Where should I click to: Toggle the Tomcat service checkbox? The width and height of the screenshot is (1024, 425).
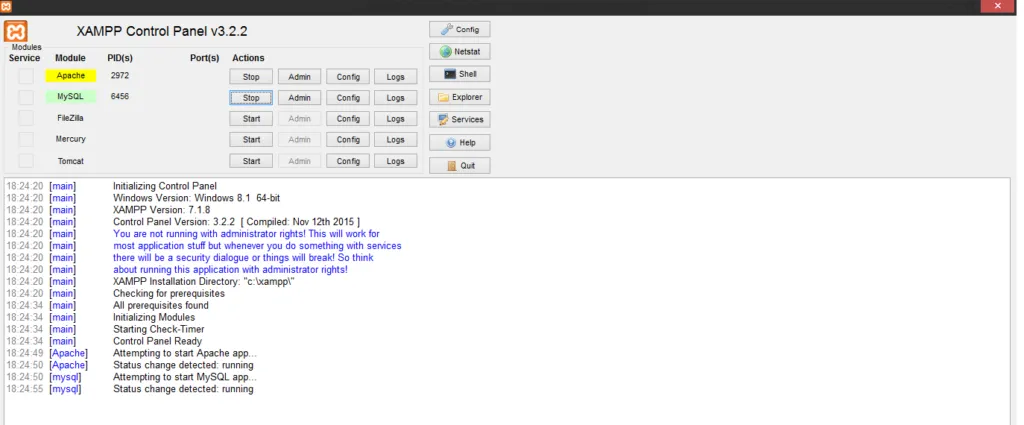tap(26, 161)
